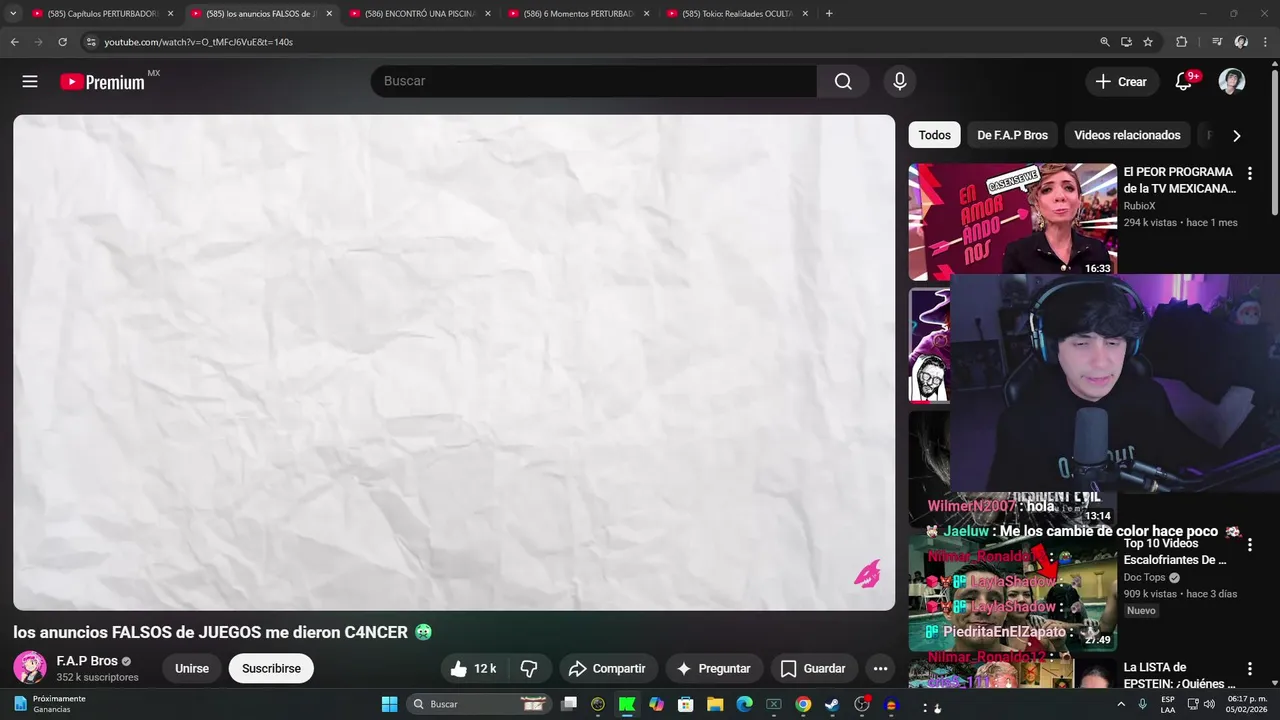Open the notifications bell

point(1184,82)
